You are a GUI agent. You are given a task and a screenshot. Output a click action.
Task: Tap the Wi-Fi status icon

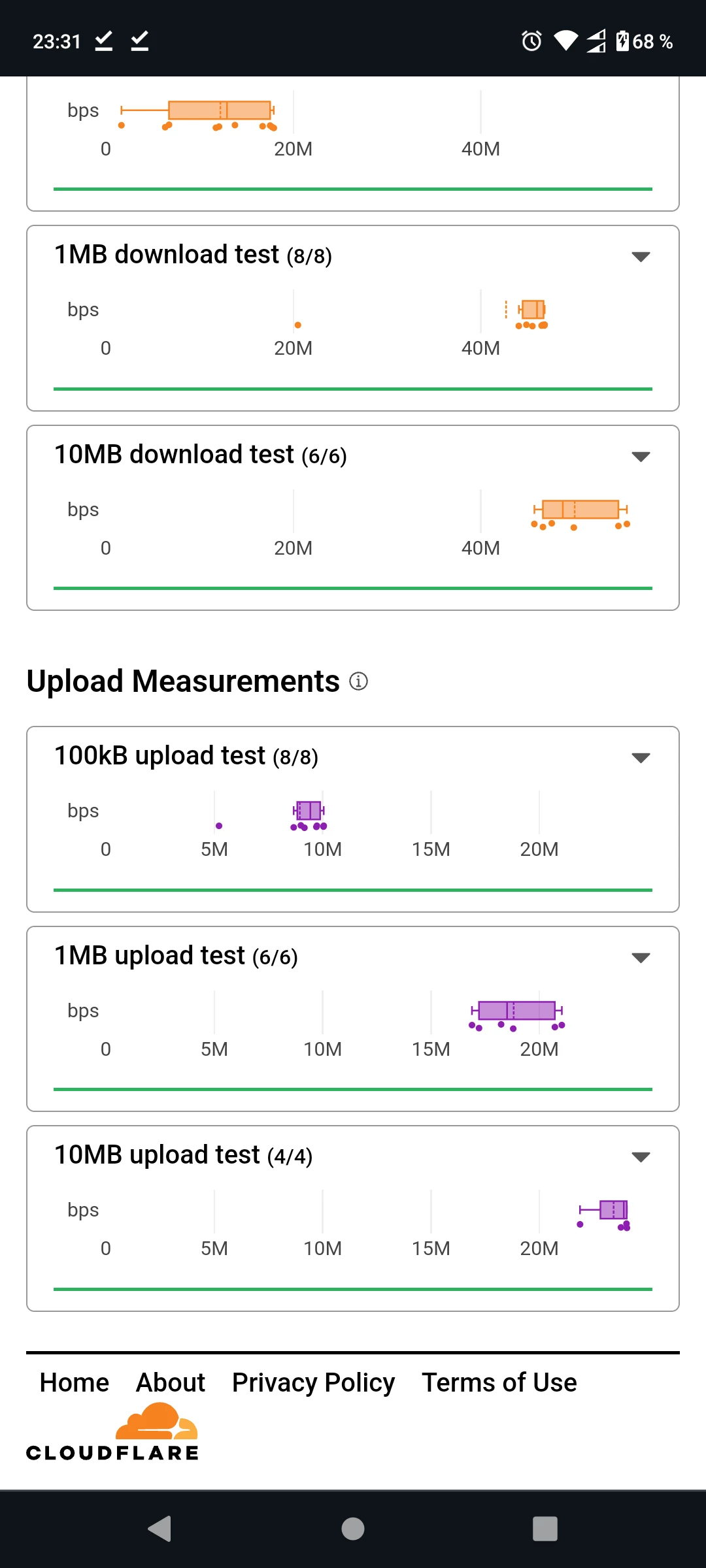pos(565,41)
